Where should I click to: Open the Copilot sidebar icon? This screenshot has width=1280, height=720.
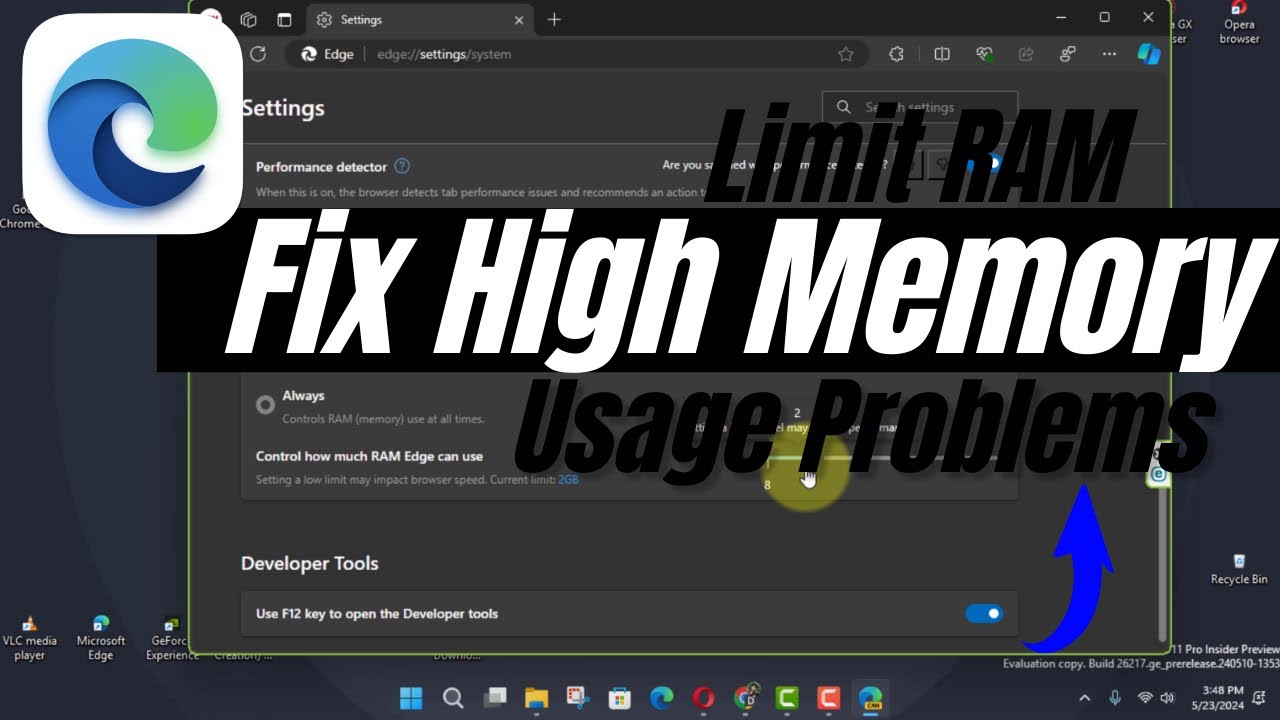1149,54
